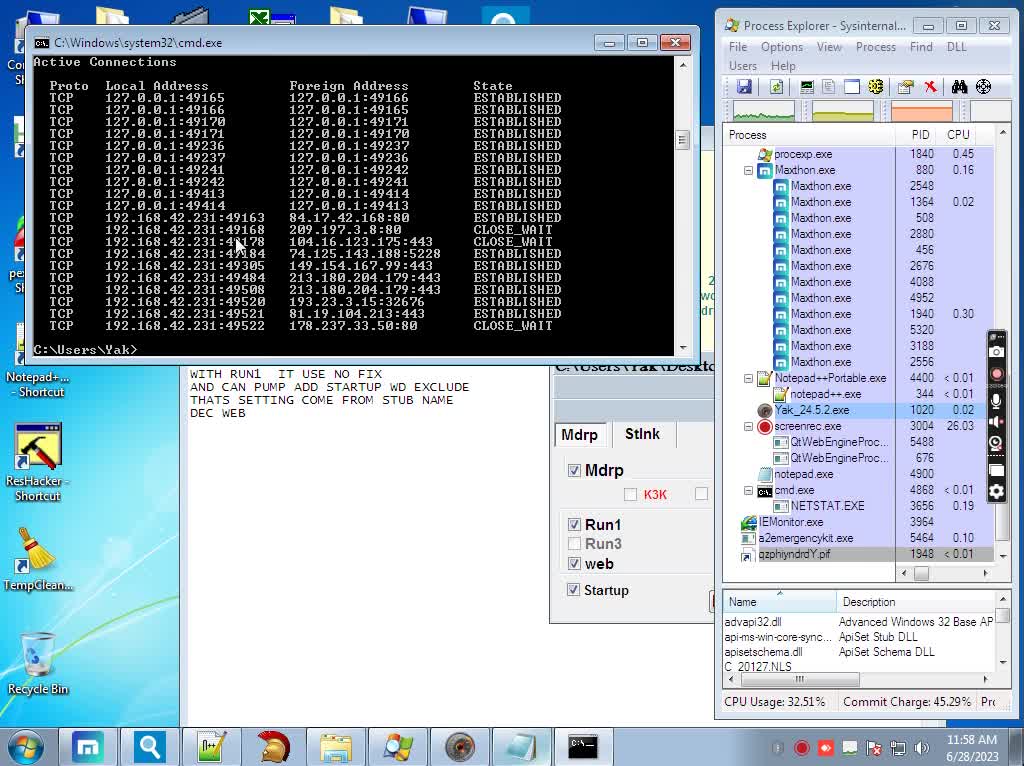1024x766 pixels.
Task: Click the Windows Start button
Action: tap(26, 746)
